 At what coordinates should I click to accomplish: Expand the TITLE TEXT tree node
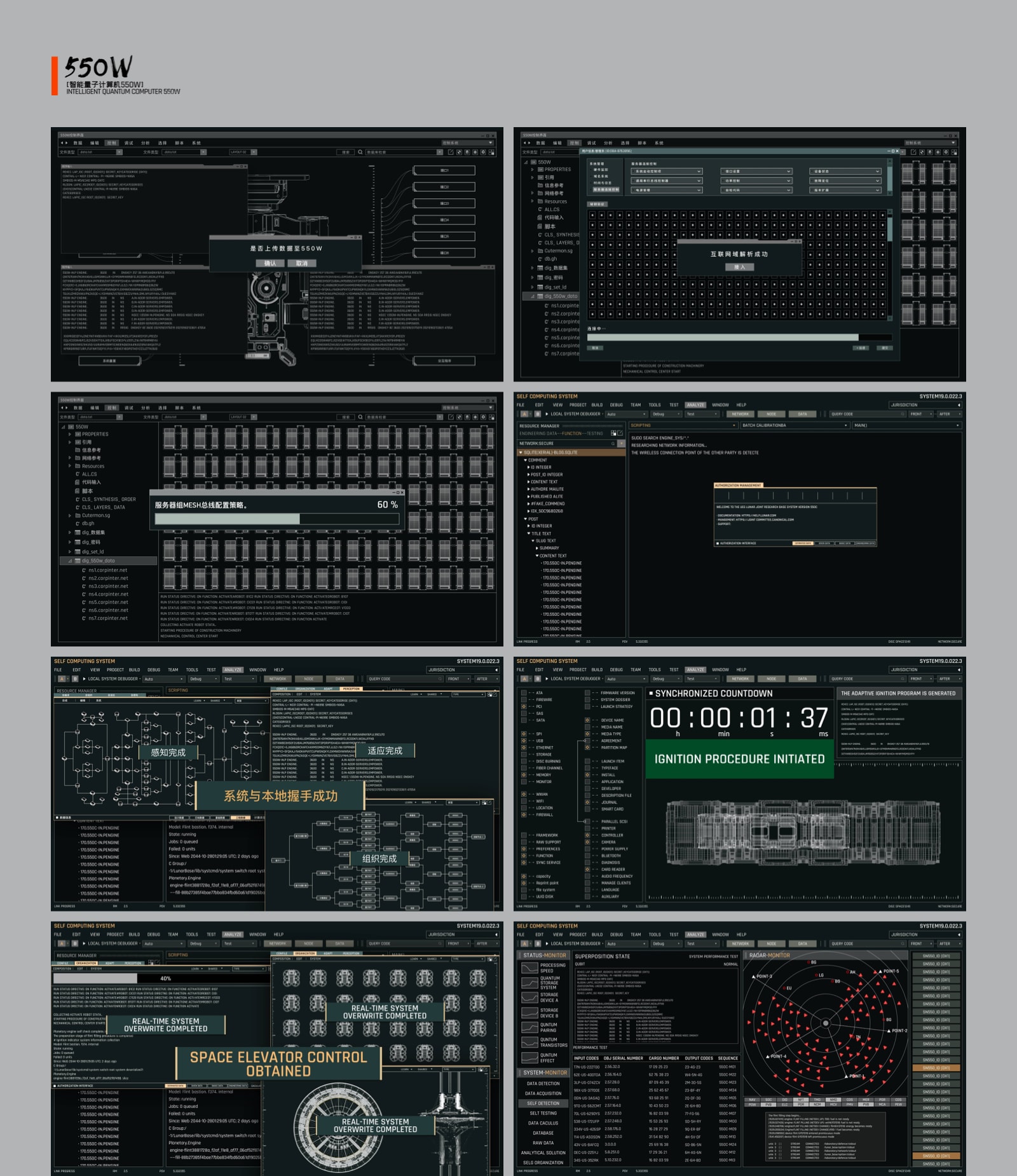click(529, 533)
